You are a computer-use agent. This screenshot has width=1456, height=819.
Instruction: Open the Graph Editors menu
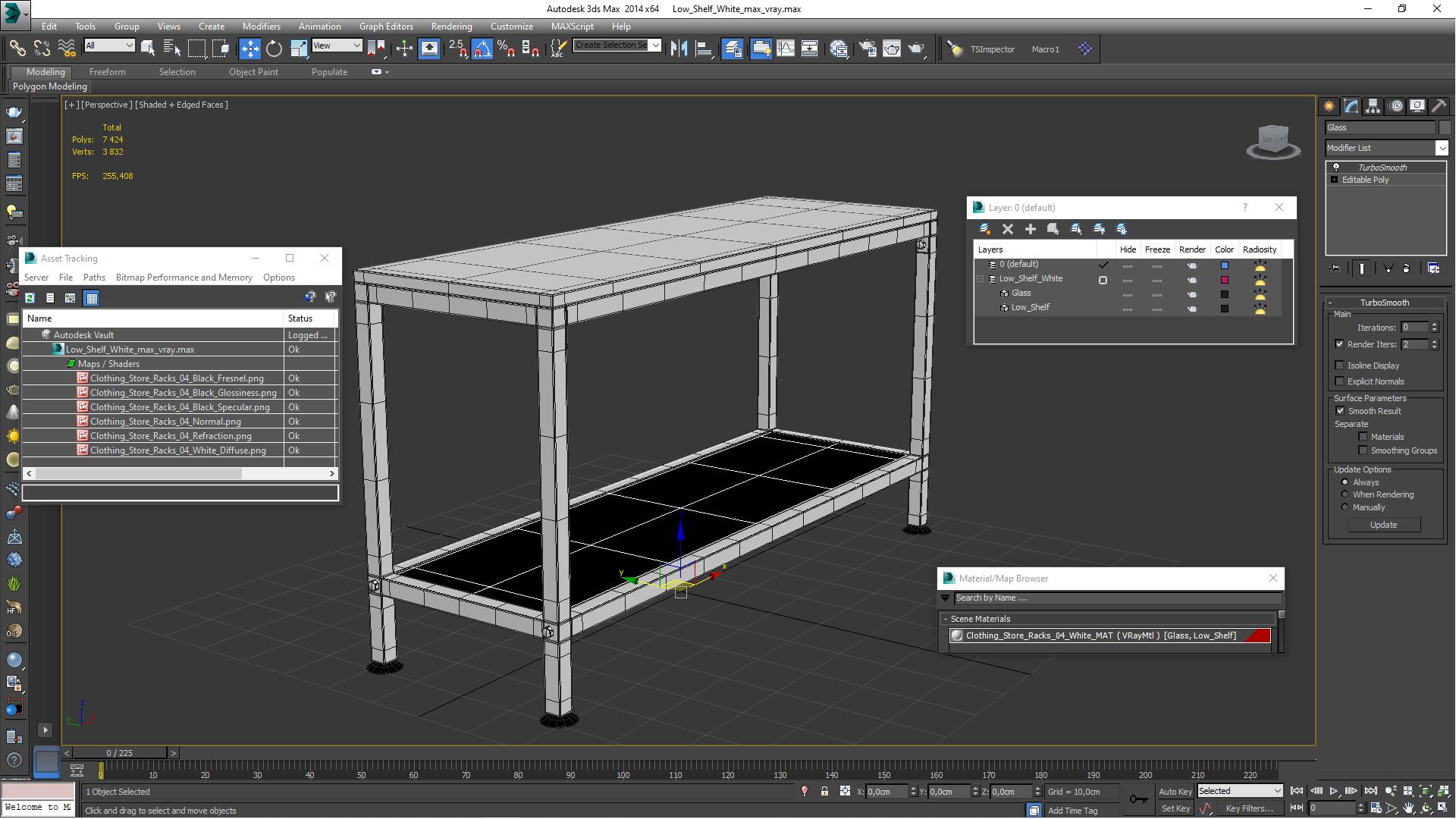tap(386, 26)
